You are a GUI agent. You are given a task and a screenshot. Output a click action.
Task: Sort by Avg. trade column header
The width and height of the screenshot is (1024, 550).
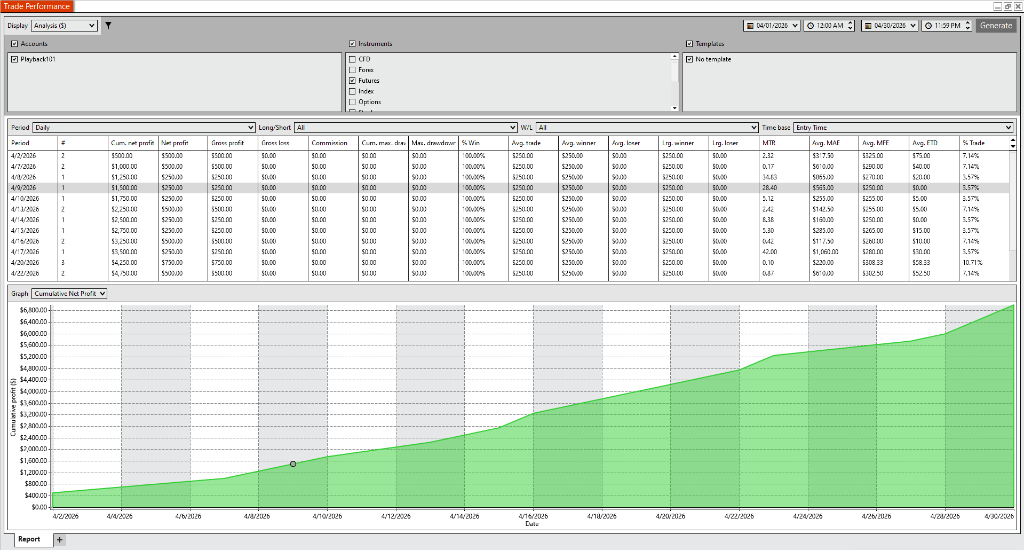point(534,143)
